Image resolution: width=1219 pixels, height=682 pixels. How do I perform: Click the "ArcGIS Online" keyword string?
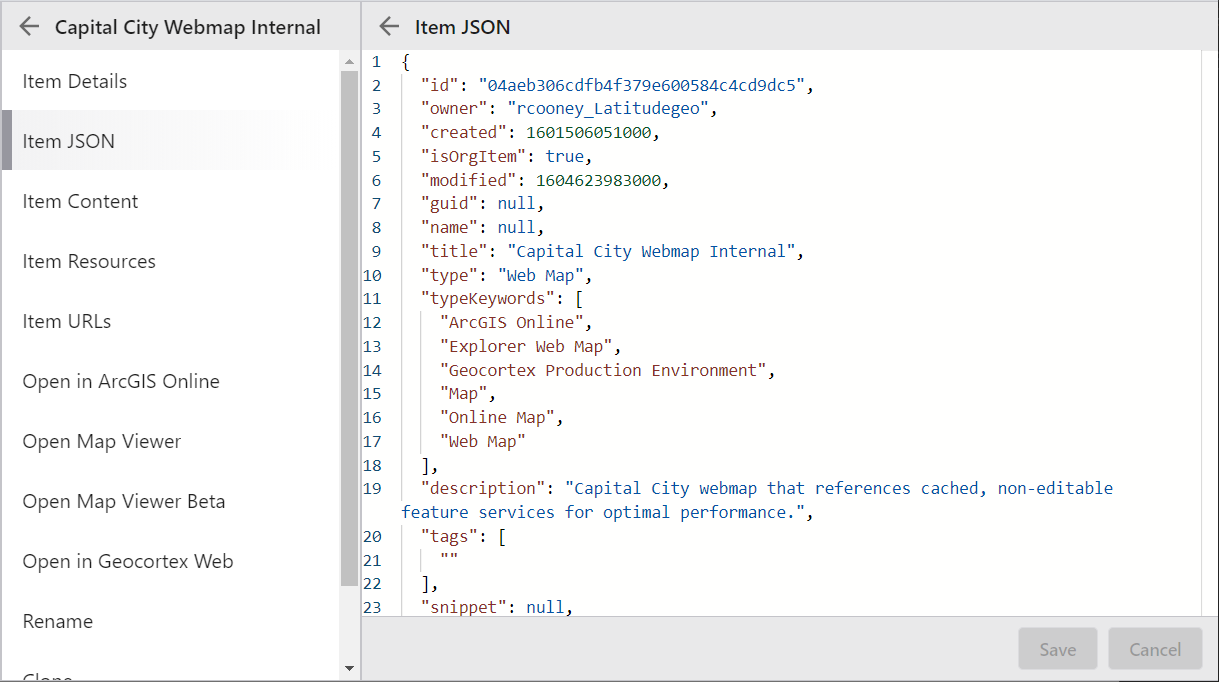coord(512,322)
